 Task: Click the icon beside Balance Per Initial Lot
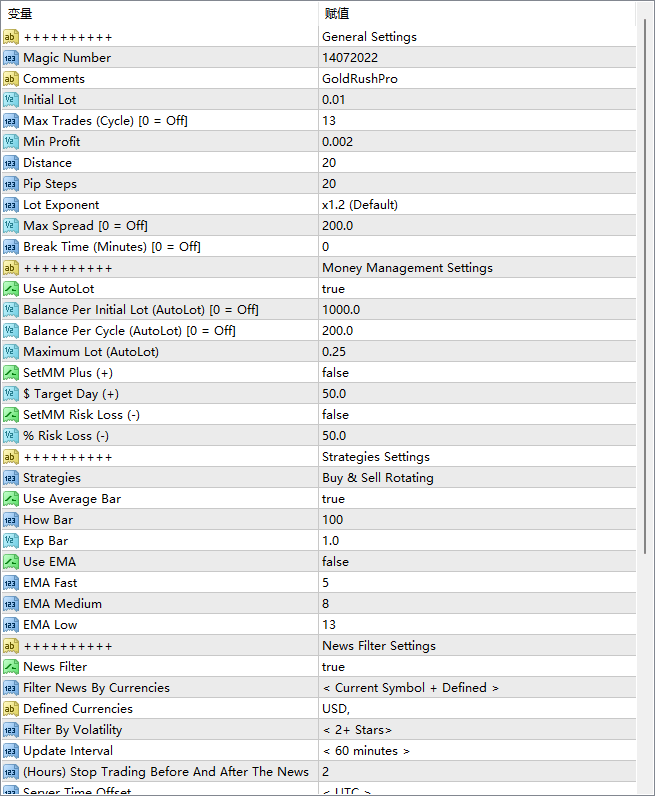pos(11,310)
